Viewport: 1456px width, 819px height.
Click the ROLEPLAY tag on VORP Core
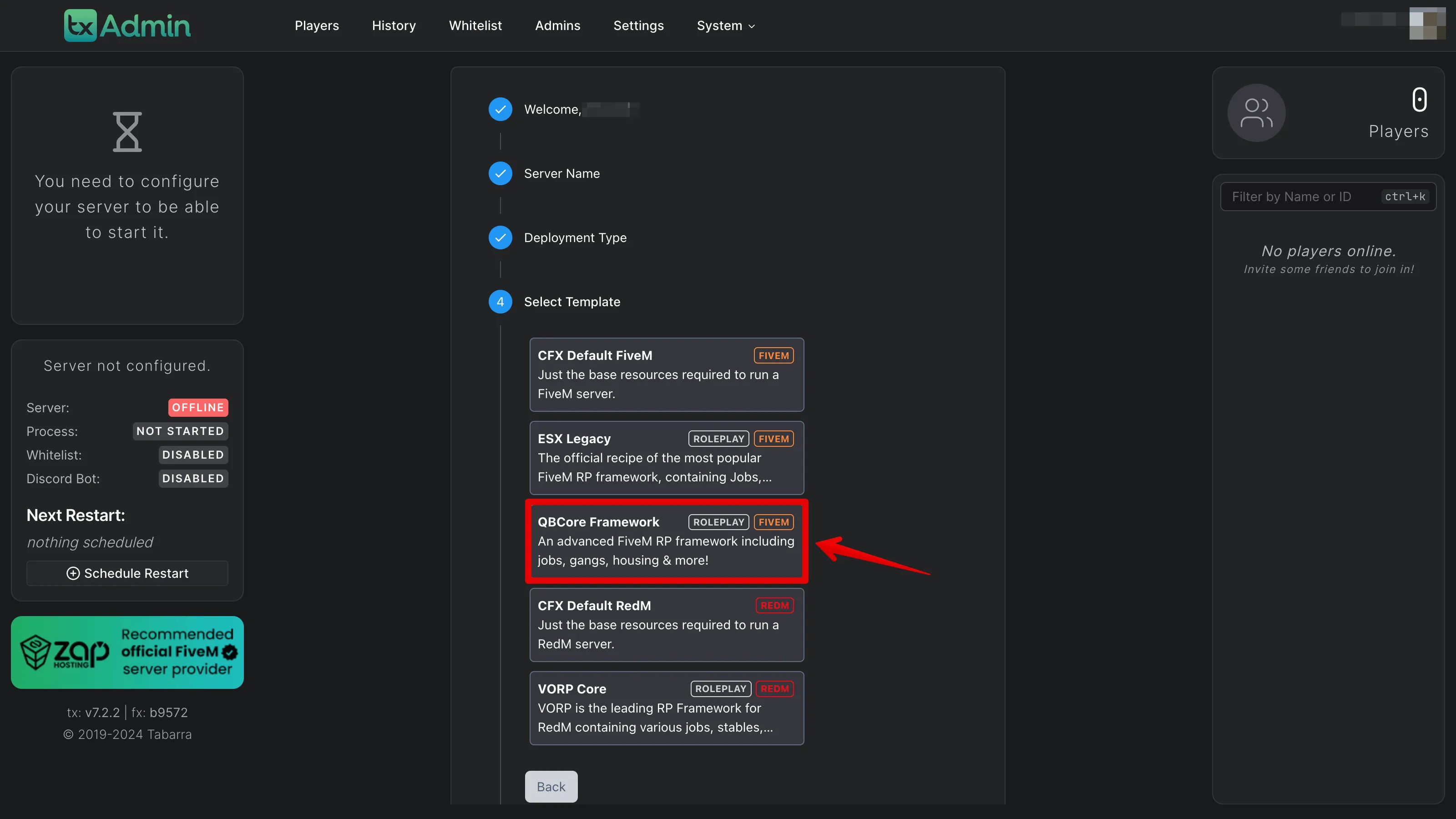[x=721, y=689]
